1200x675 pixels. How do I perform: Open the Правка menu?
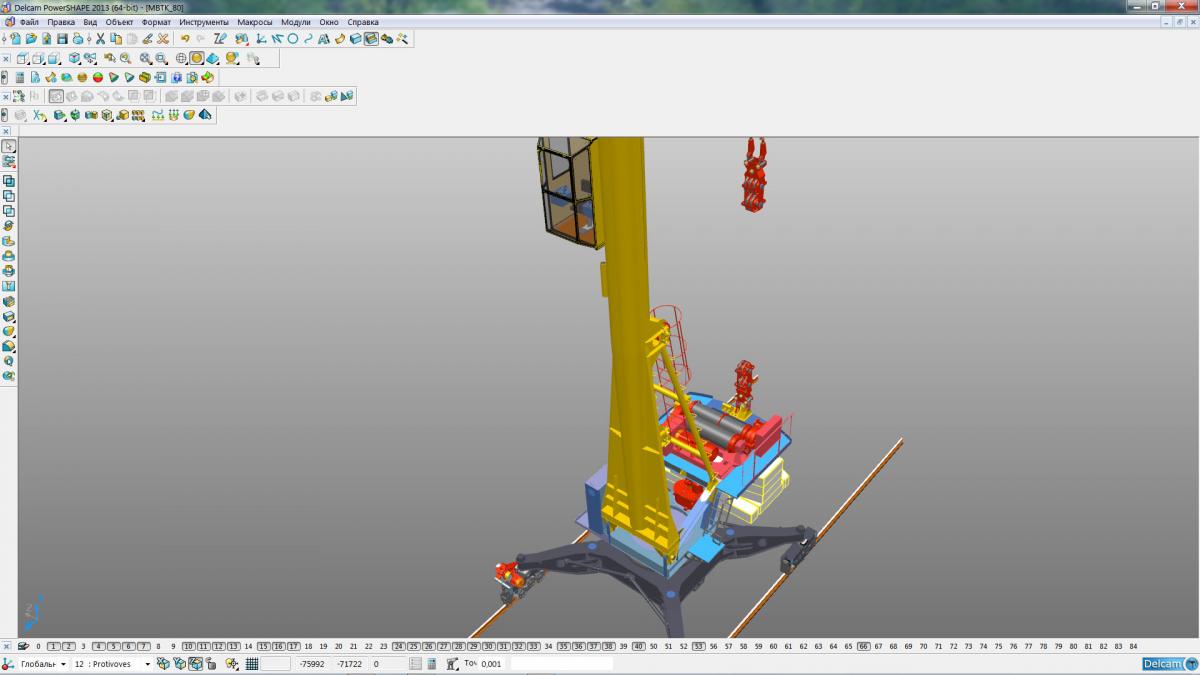pyautogui.click(x=61, y=21)
